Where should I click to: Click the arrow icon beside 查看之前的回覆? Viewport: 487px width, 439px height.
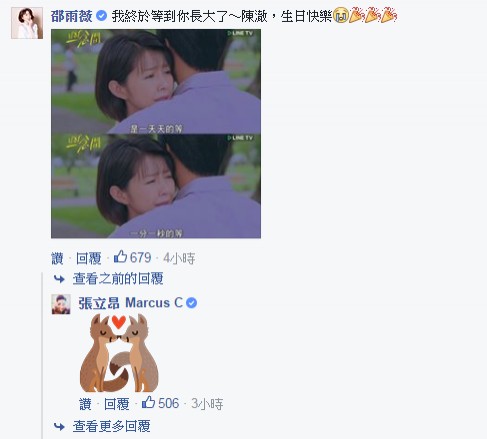click(x=59, y=279)
